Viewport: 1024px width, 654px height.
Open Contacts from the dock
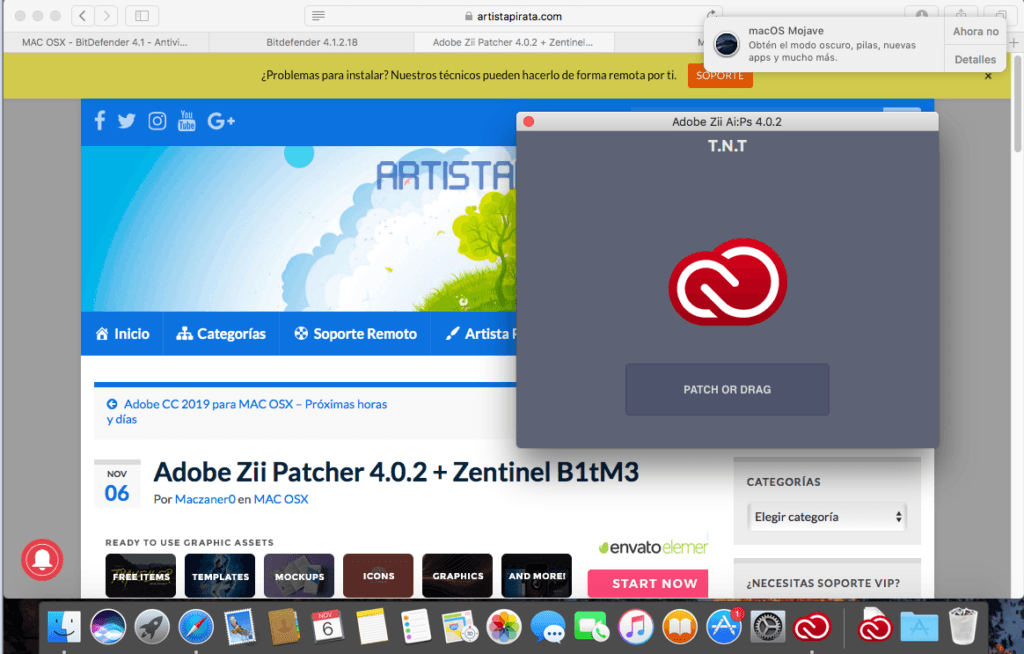(284, 627)
